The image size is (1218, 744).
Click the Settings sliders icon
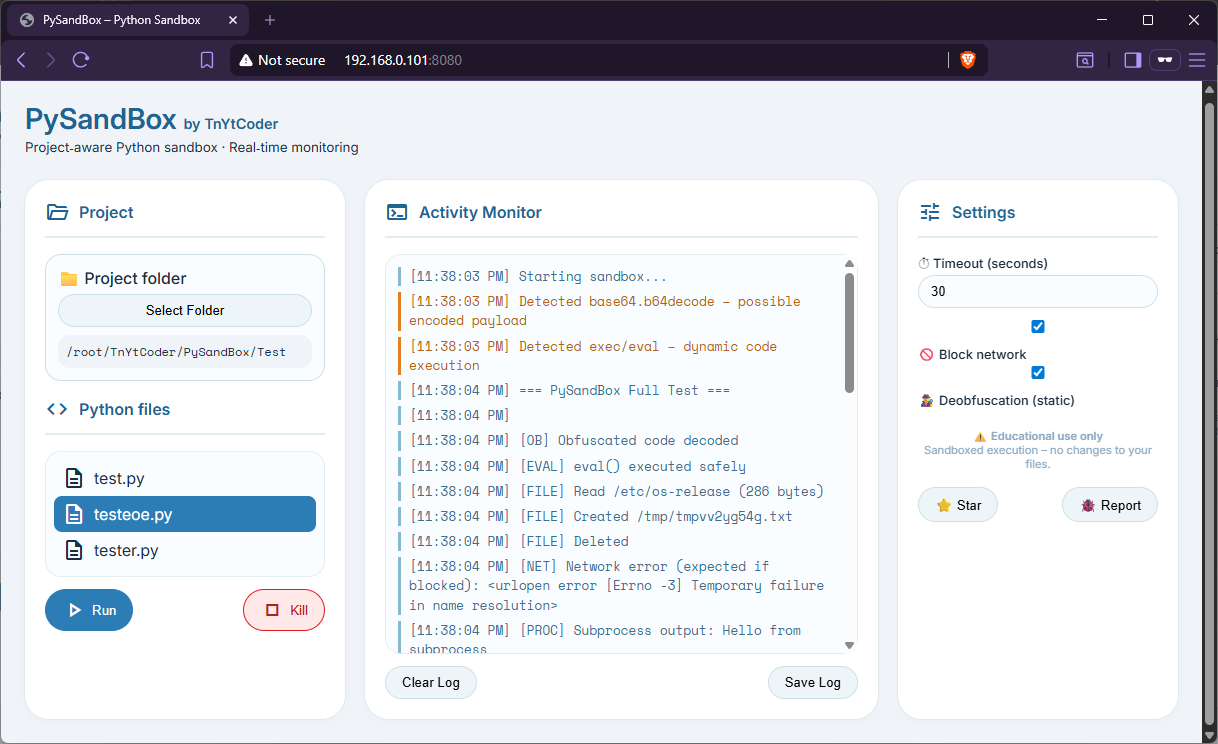[930, 212]
